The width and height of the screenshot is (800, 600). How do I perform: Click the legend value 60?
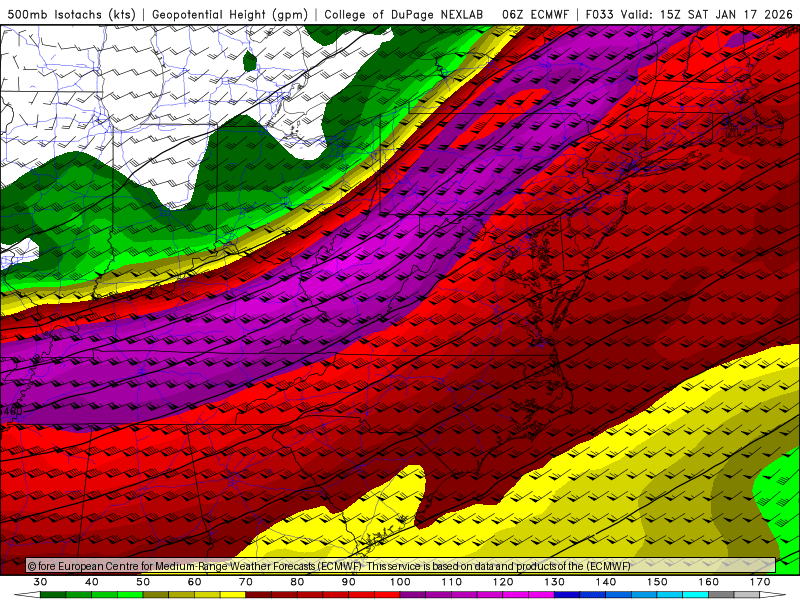194,582
